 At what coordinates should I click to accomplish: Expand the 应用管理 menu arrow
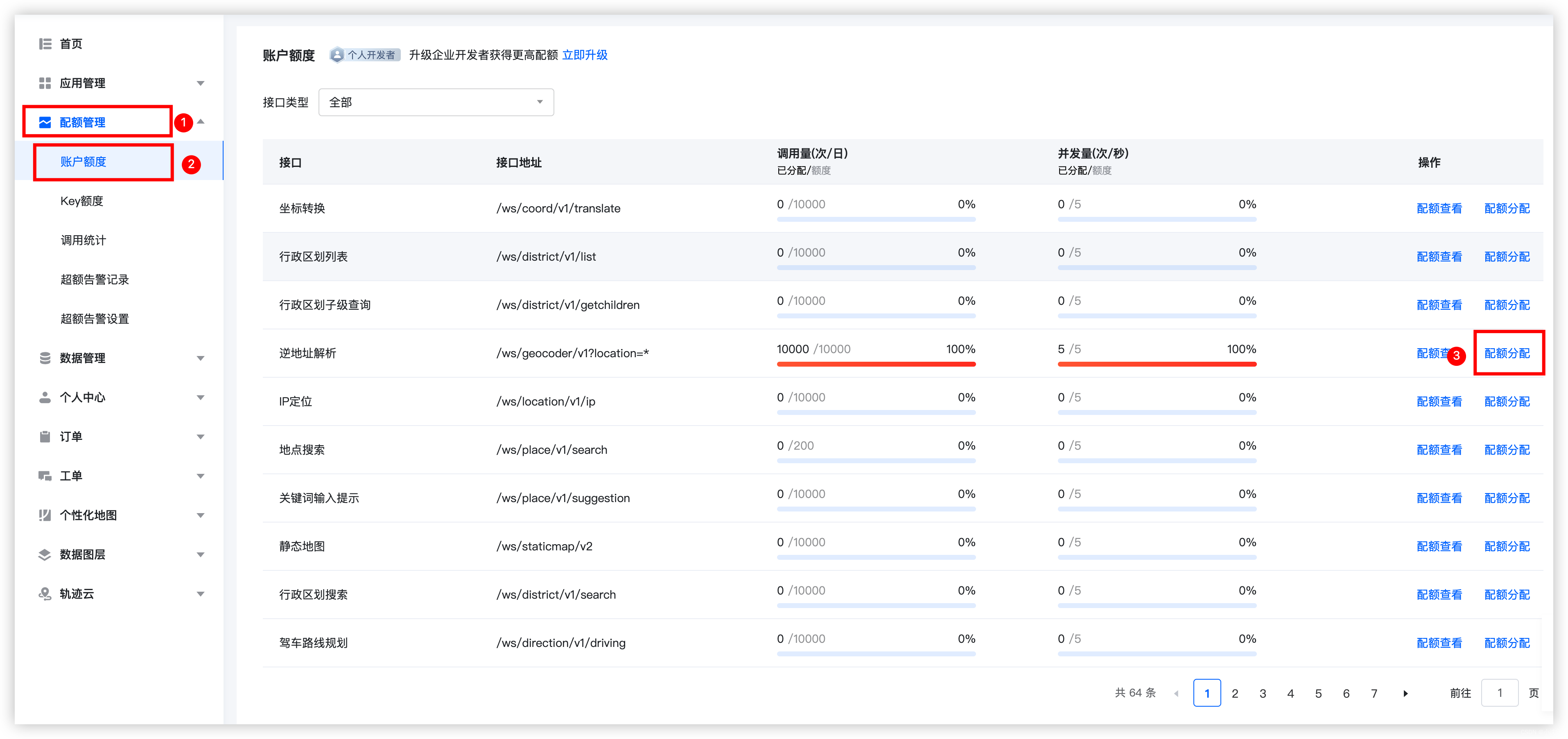click(x=200, y=83)
